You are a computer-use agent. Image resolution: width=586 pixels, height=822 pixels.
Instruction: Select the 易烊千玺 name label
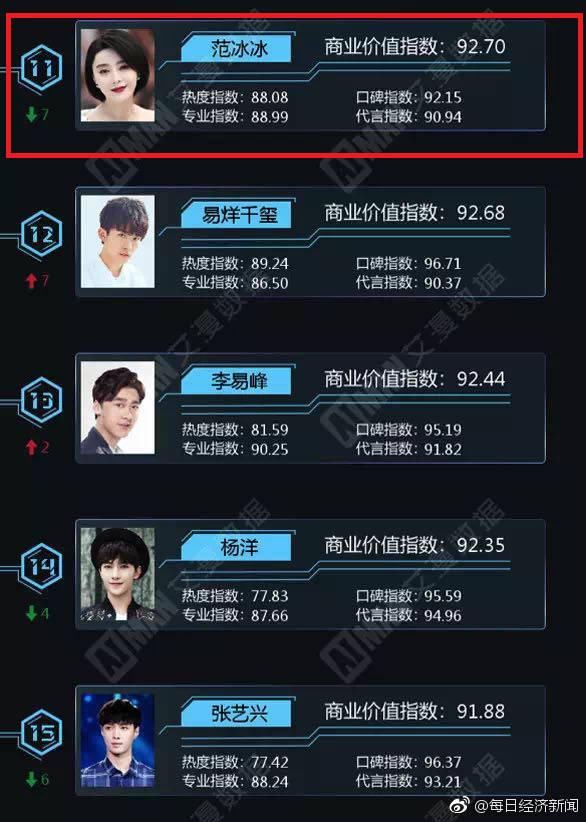click(237, 215)
